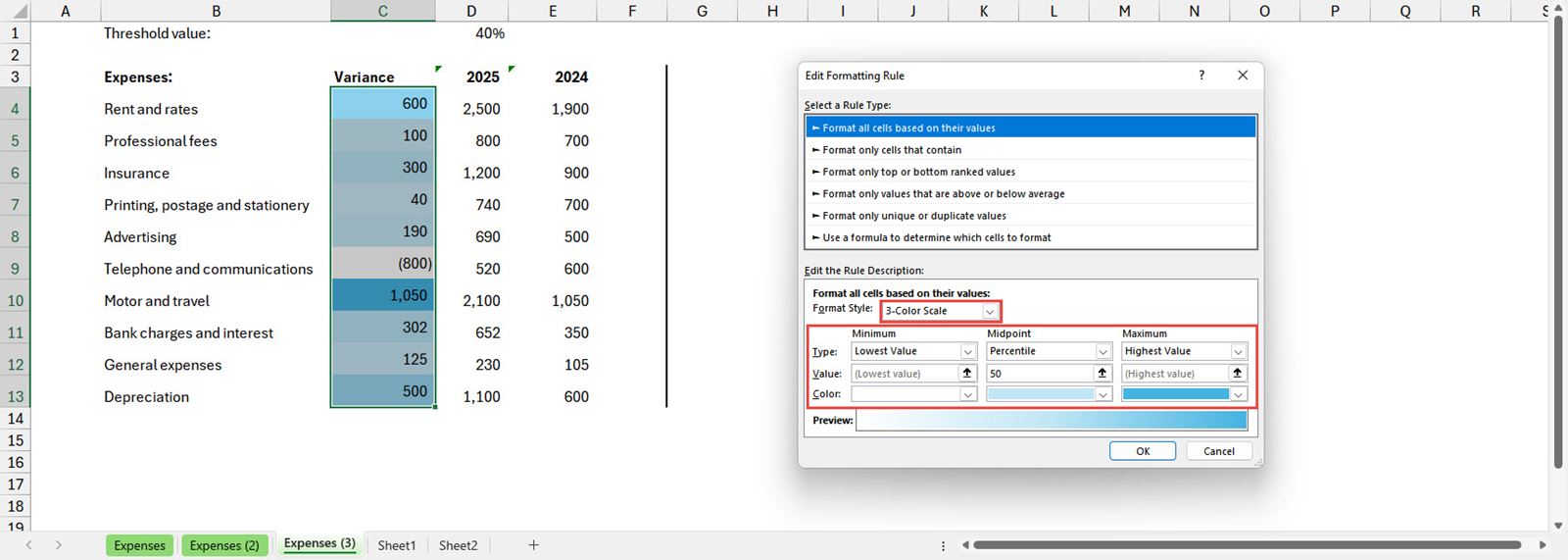Select variance cell showing 600
The height and width of the screenshot is (560, 1568).
pos(383,103)
